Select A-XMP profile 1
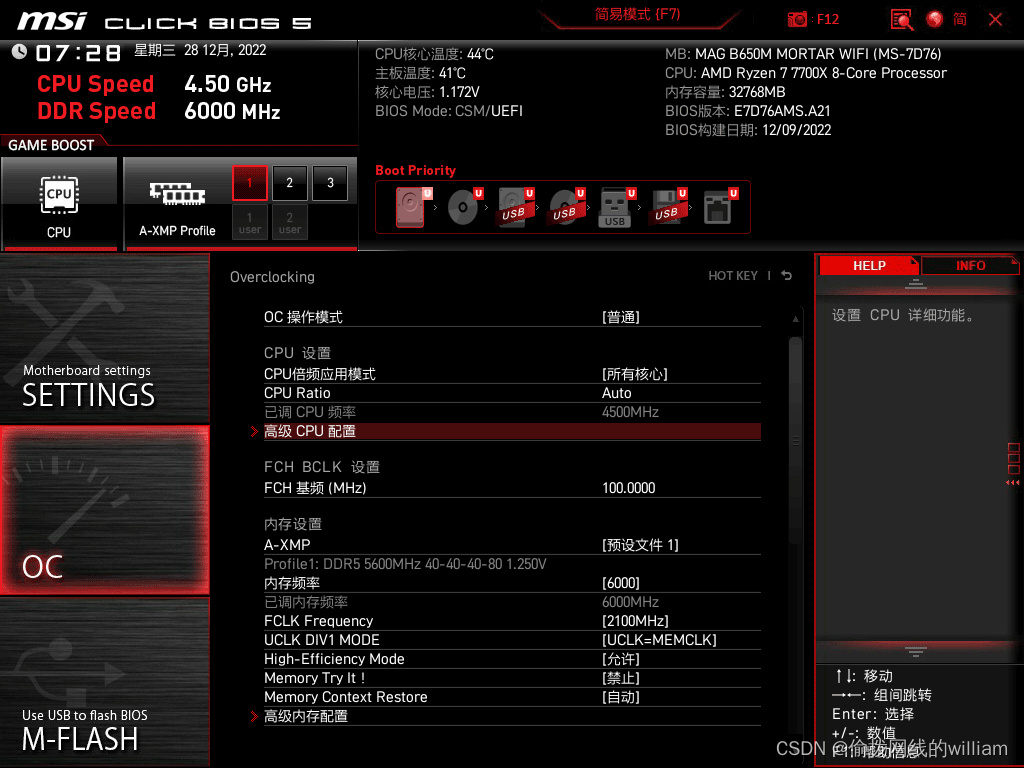Screen dimensions: 1024x768 [249, 183]
